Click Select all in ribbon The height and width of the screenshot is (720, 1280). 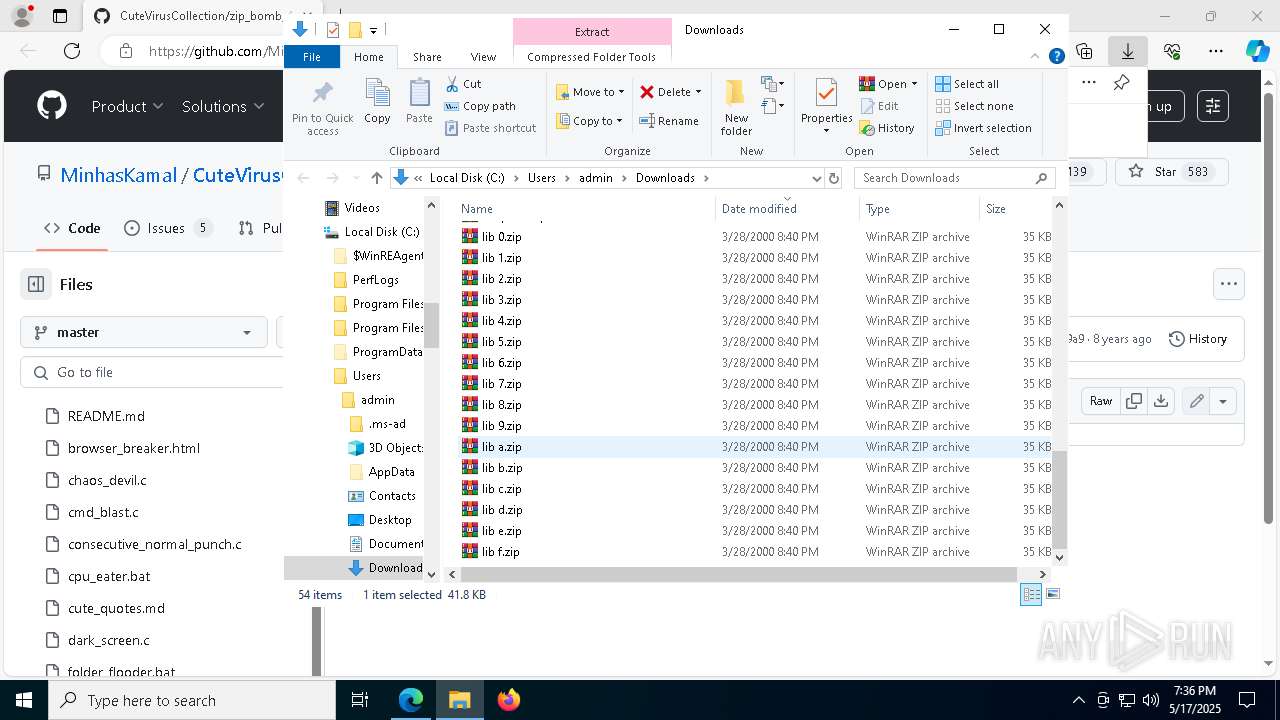pos(967,84)
